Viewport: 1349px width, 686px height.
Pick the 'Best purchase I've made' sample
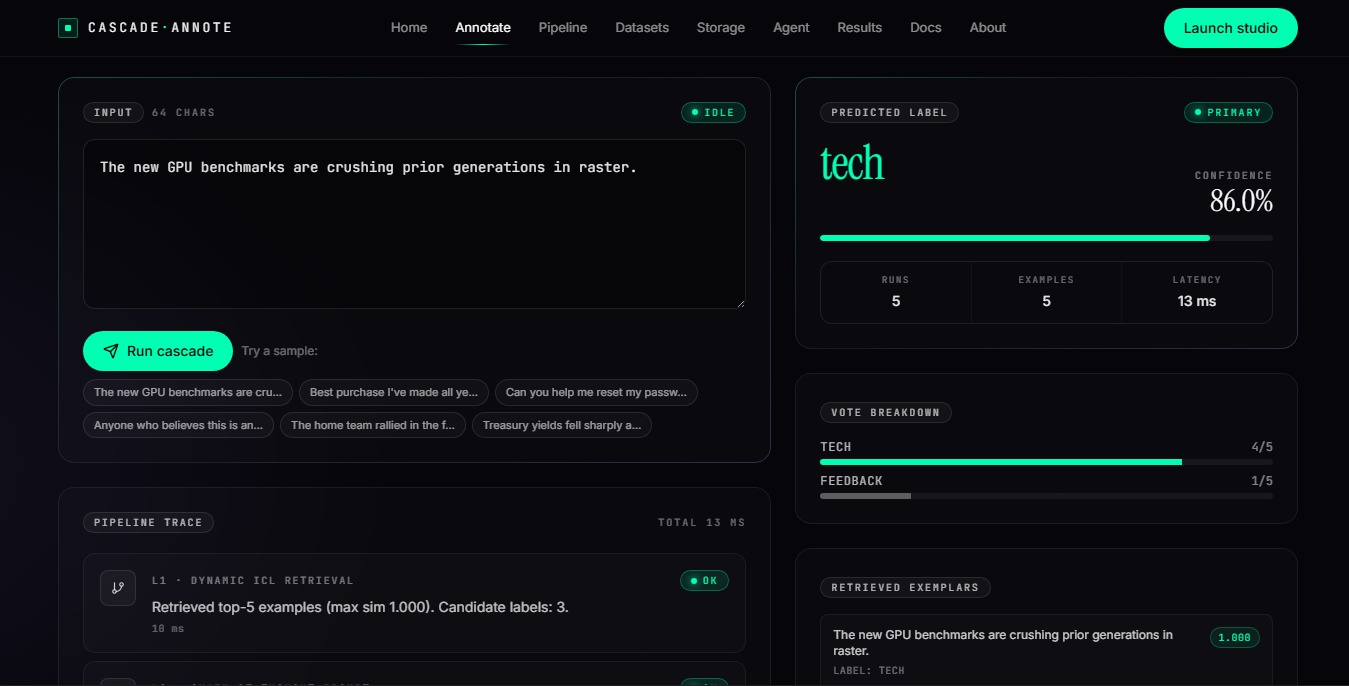[x=394, y=392]
